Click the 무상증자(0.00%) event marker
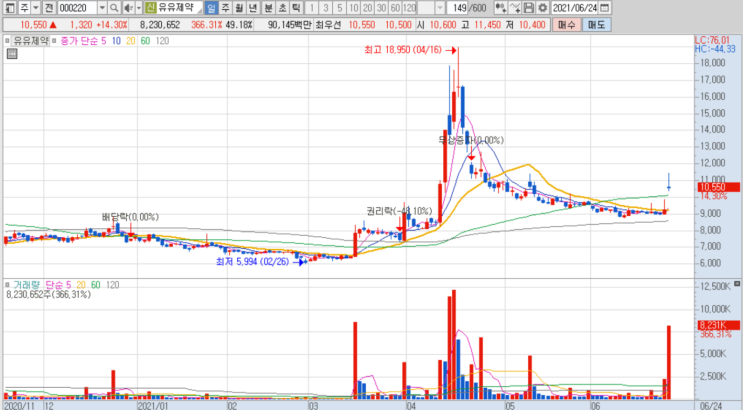743x410 pixels. click(x=471, y=140)
